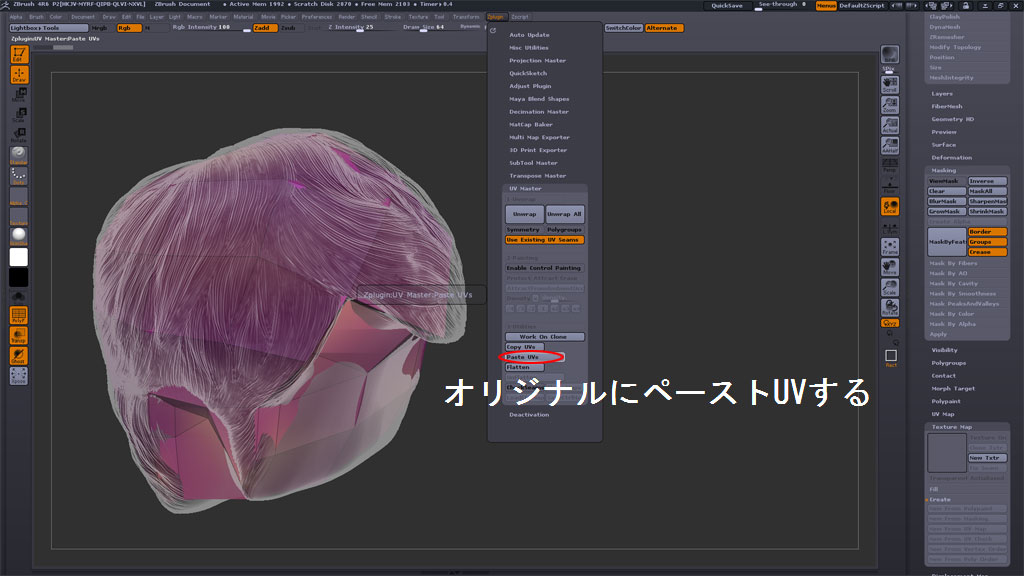This screenshot has height=576, width=1024.
Task: Toggle Rgb paint mode
Action: pos(129,28)
